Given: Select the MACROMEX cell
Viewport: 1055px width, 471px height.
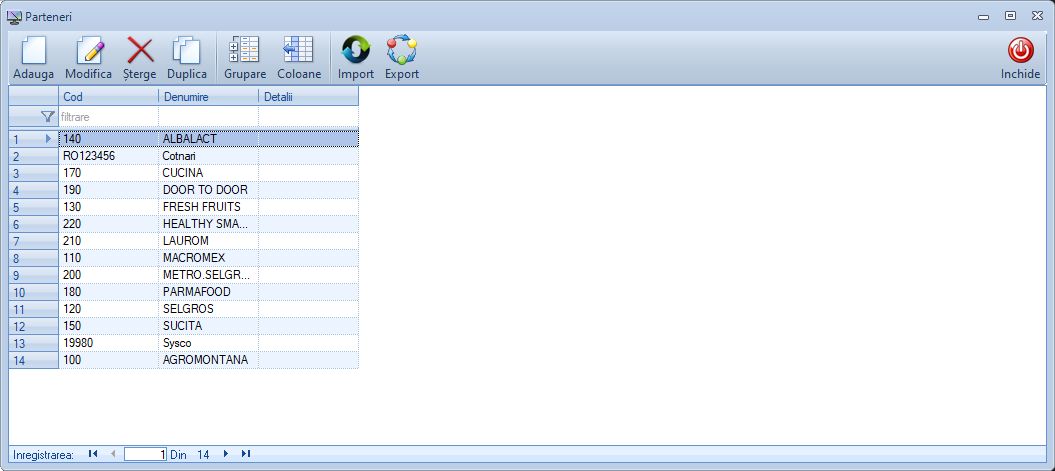Looking at the screenshot, I should pyautogui.click(x=209, y=258).
